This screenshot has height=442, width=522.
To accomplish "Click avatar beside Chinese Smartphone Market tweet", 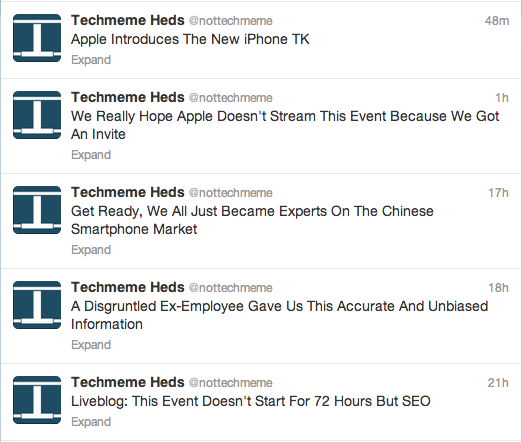I will pyautogui.click(x=37, y=210).
